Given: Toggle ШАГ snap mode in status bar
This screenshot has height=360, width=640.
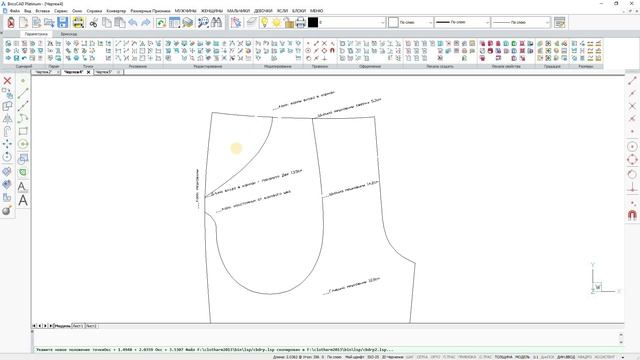Looking at the screenshot, I should 409,357.
